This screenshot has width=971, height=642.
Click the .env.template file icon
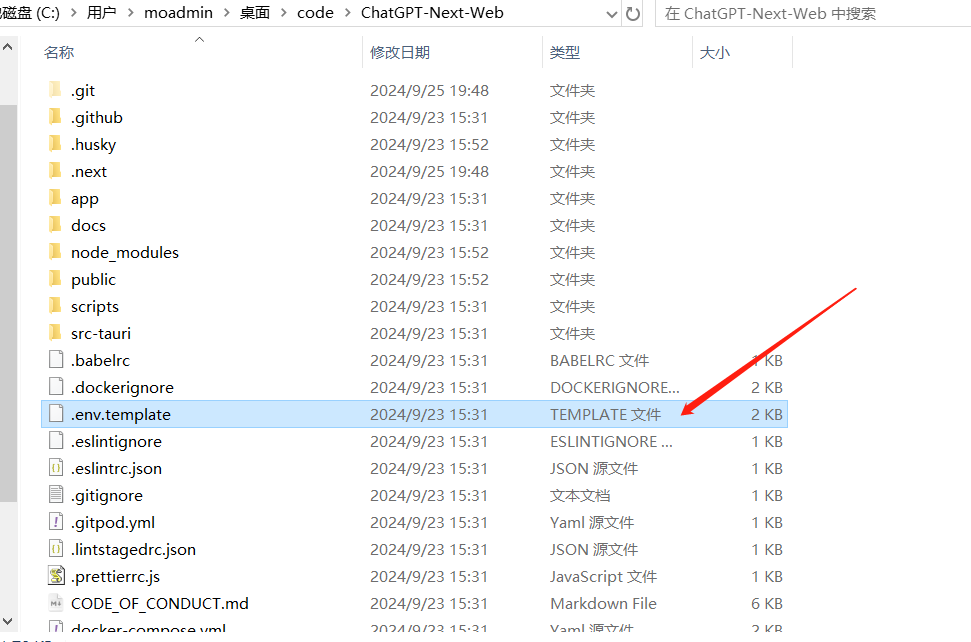pos(56,414)
